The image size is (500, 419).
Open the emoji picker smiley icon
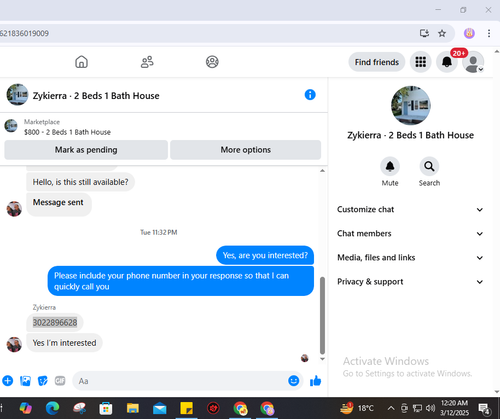tap(294, 381)
